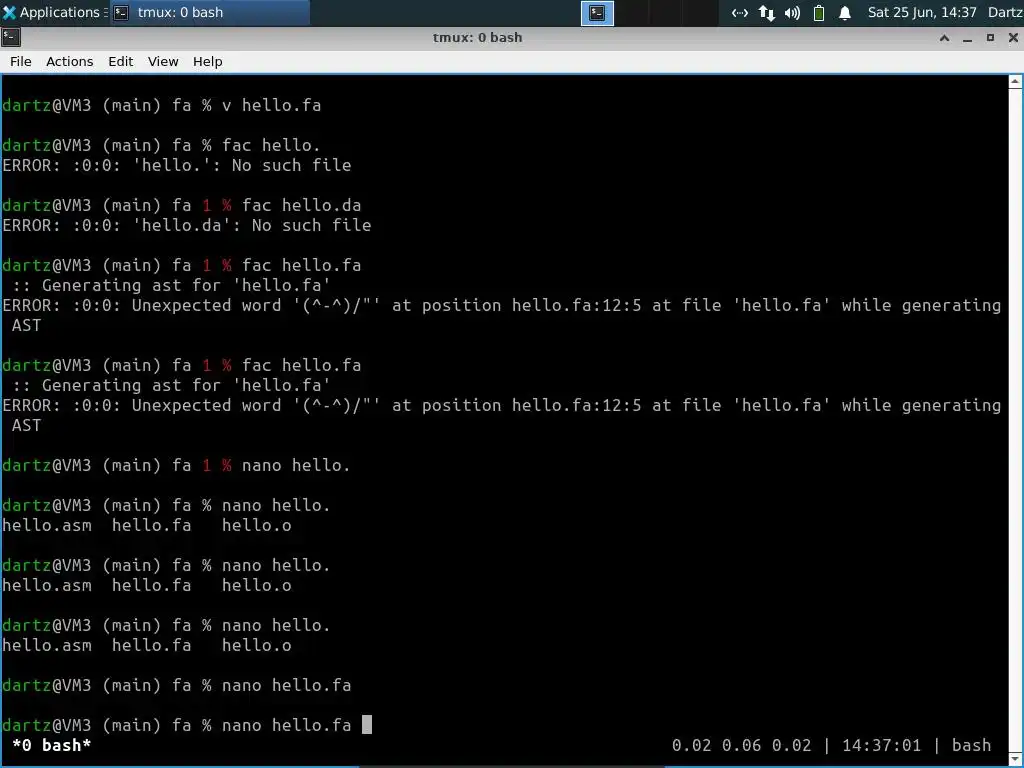Click the '*0 bash*' tmux window label
Screen dimensions: 1024x768
tap(52, 745)
